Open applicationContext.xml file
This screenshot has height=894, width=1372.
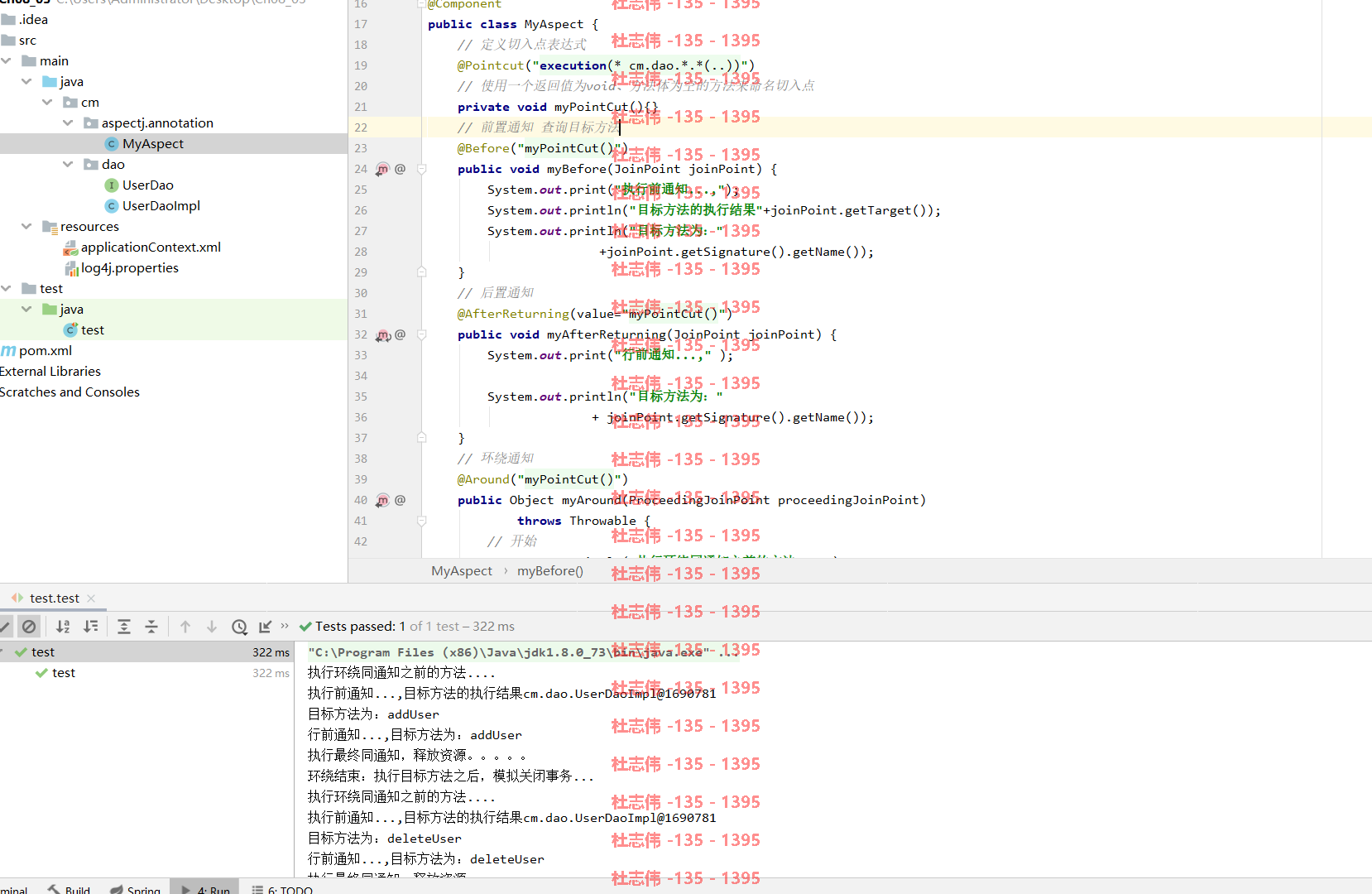point(151,247)
